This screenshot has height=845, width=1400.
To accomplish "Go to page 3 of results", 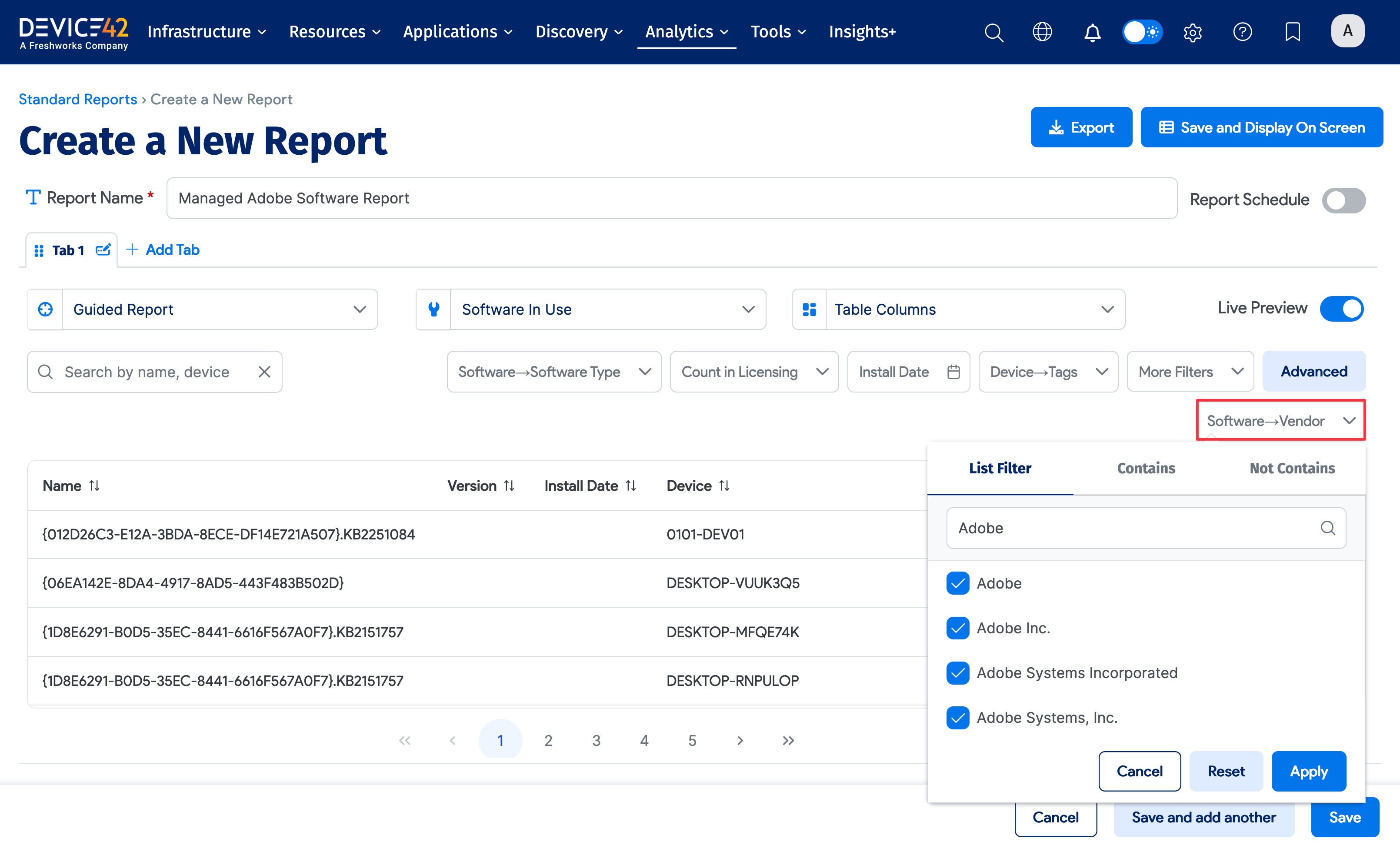I will click(596, 740).
